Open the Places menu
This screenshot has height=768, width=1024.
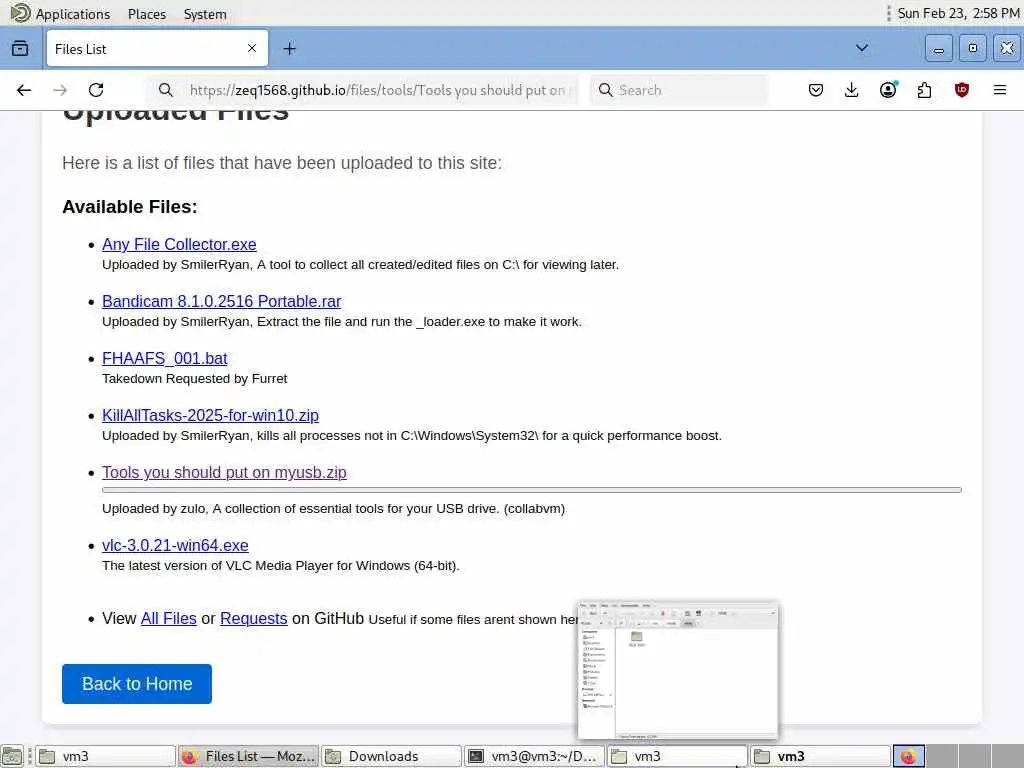[x=147, y=14]
